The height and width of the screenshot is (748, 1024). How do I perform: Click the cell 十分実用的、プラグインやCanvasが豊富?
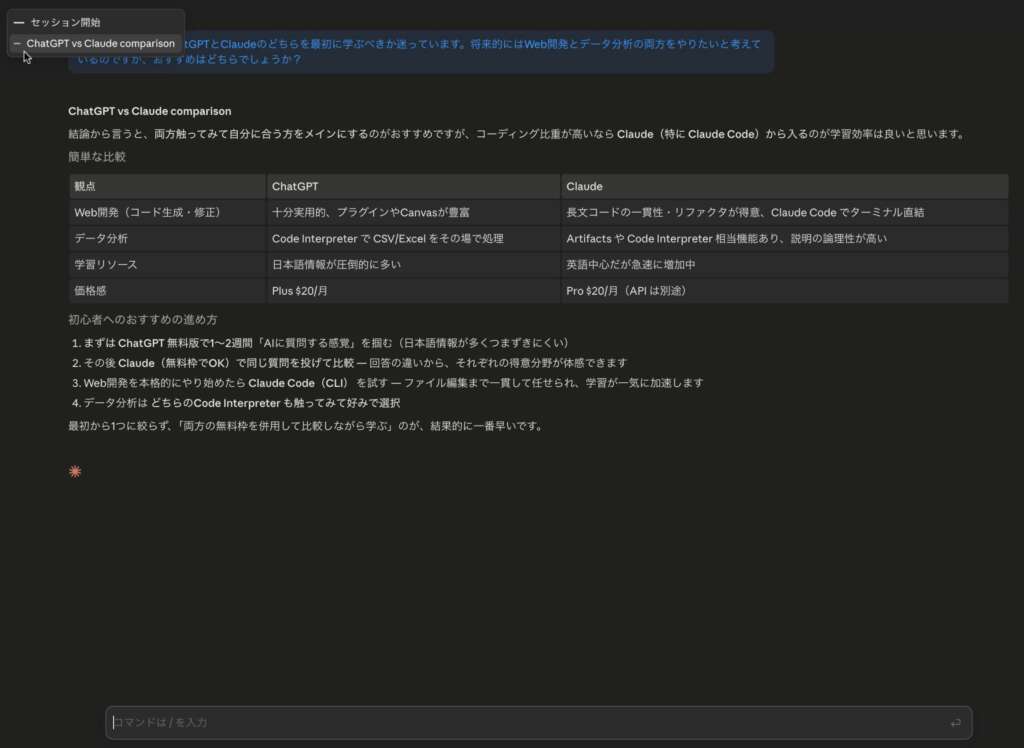(x=413, y=212)
